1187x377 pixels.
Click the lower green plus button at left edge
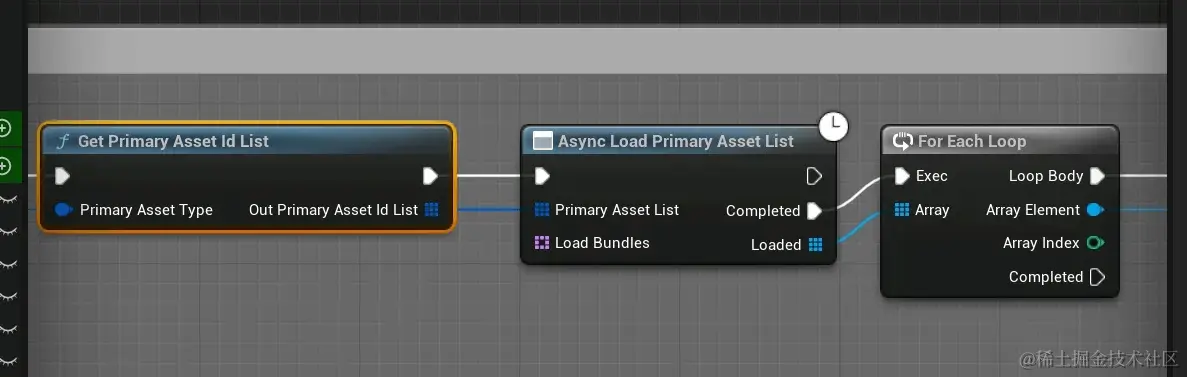tap(5, 165)
